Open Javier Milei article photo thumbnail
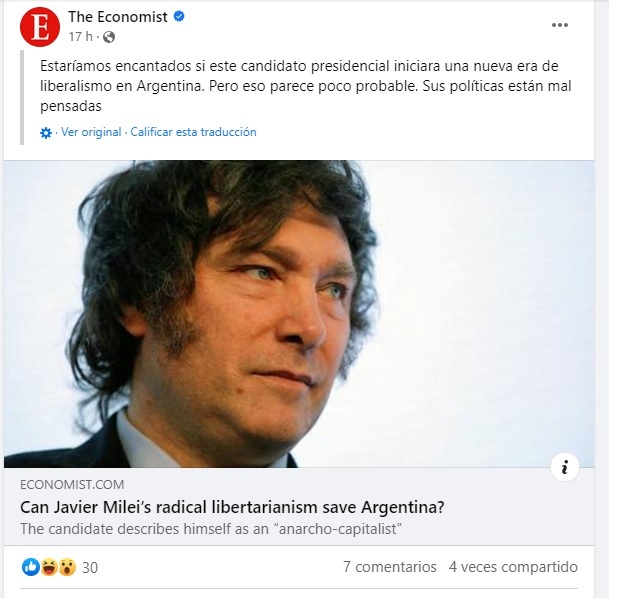 [299, 314]
